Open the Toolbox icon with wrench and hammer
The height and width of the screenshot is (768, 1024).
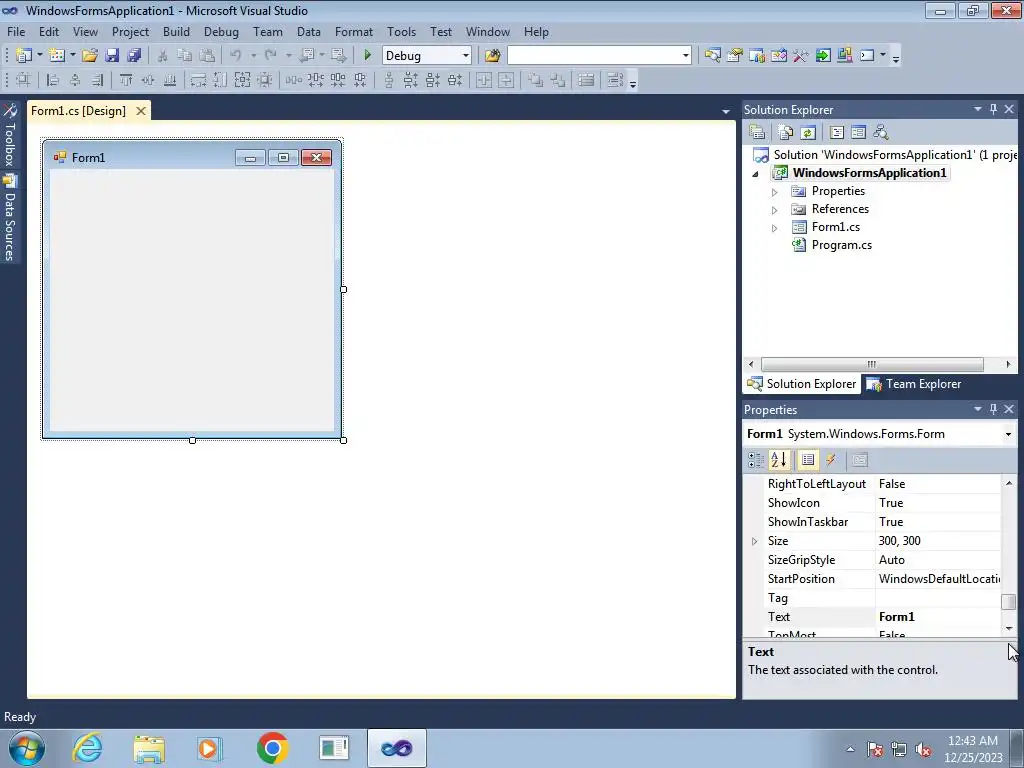tap(801, 56)
